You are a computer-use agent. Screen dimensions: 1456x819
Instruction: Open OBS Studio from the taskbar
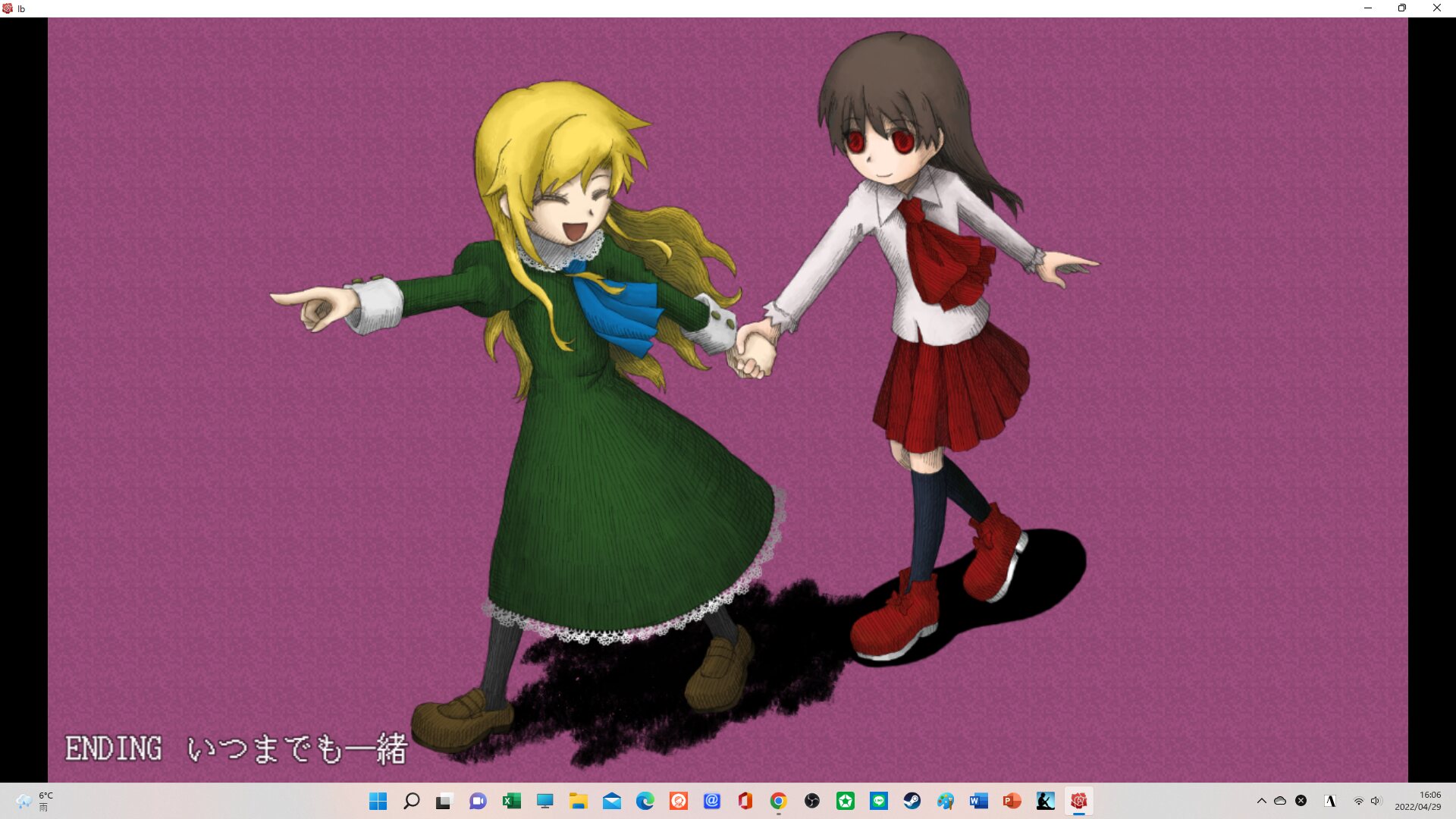(x=811, y=801)
